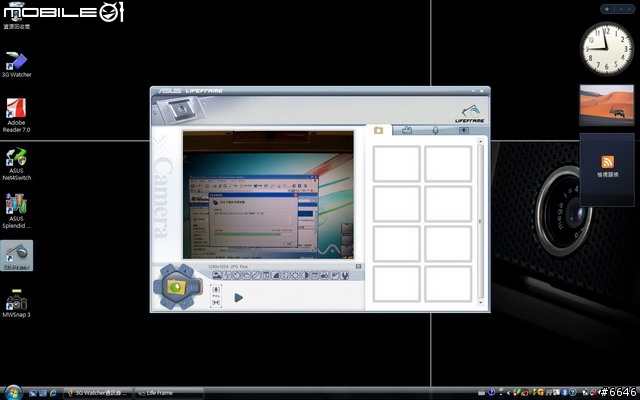This screenshot has height=400, width=640.
Task: Click the horizontal stretch icon below FULL
Action: (216, 302)
